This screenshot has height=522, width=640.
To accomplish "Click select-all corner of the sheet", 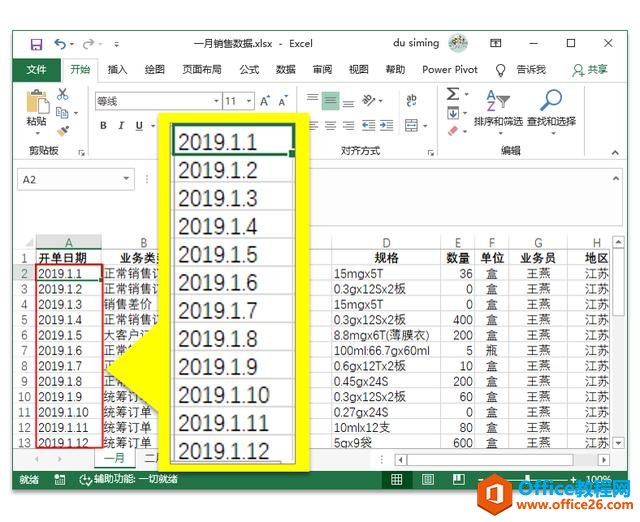I will pyautogui.click(x=29, y=243).
